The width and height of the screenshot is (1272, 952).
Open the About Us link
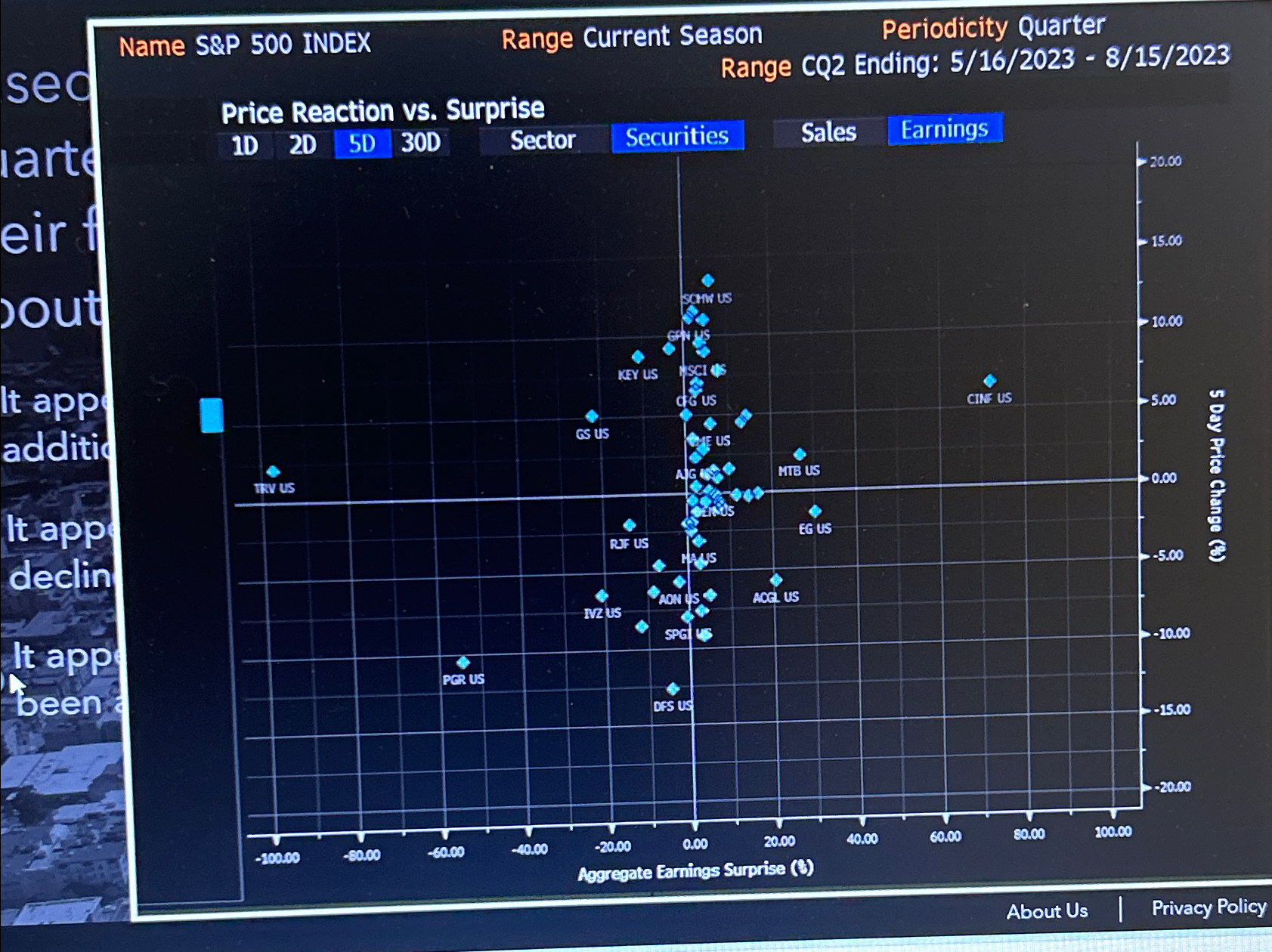pos(1047,911)
